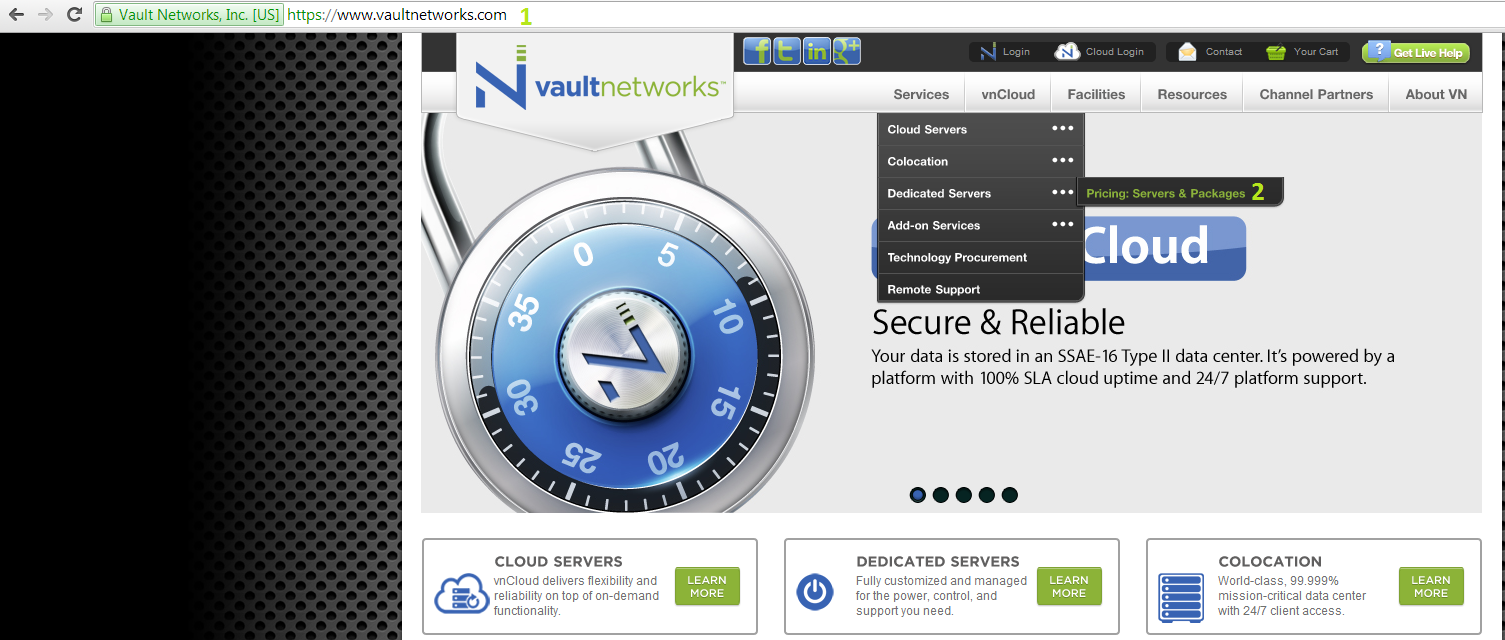Image resolution: width=1505 pixels, height=640 pixels.
Task: Reload the page with browser refresh icon
Action: pyautogui.click(x=74, y=15)
